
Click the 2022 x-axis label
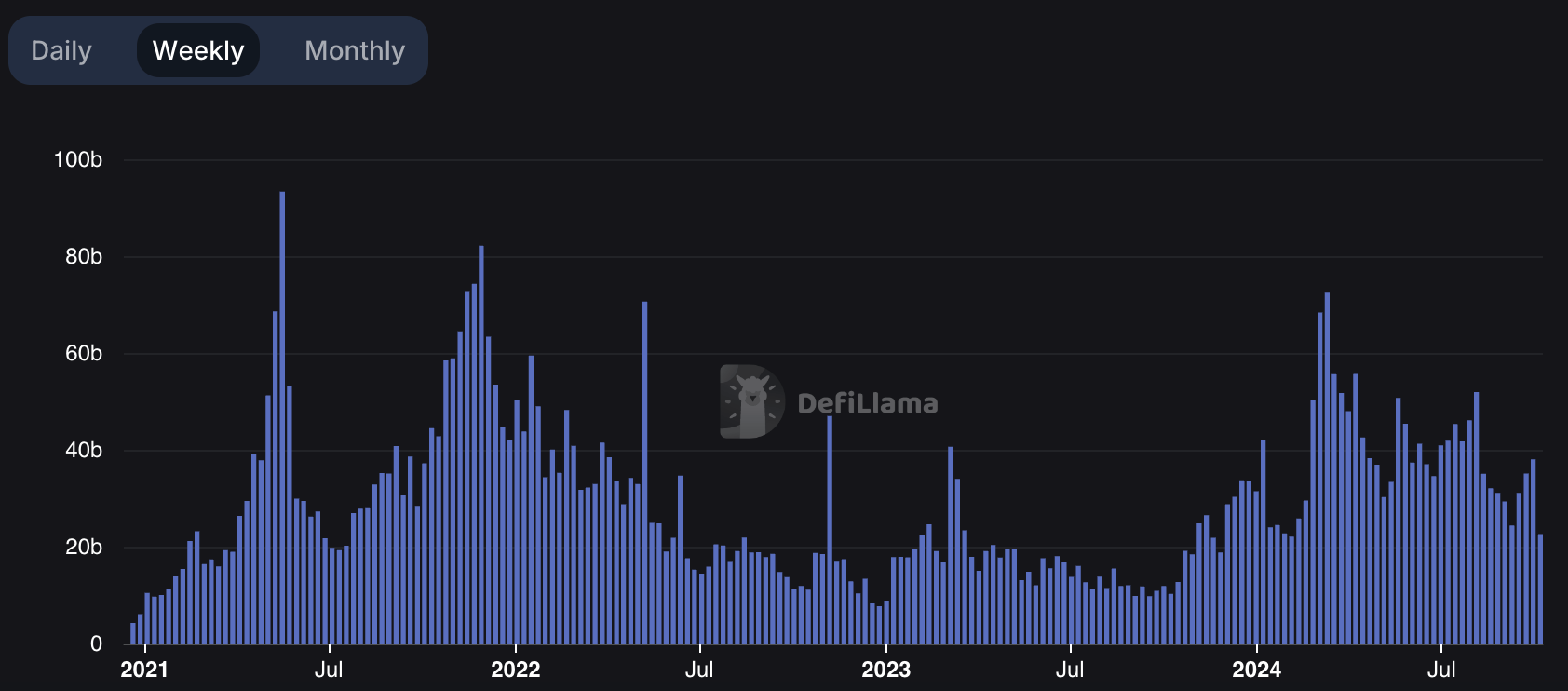coord(515,670)
